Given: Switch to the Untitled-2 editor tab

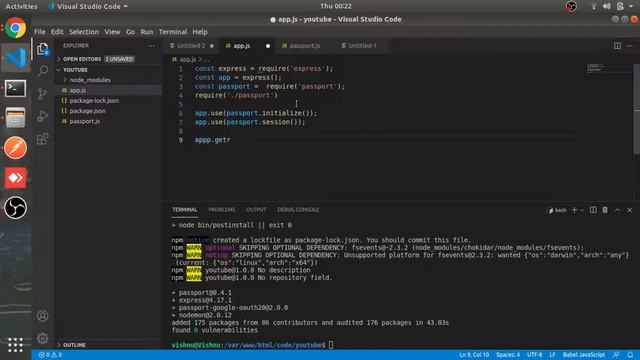Looking at the screenshot, I should (x=191, y=46).
